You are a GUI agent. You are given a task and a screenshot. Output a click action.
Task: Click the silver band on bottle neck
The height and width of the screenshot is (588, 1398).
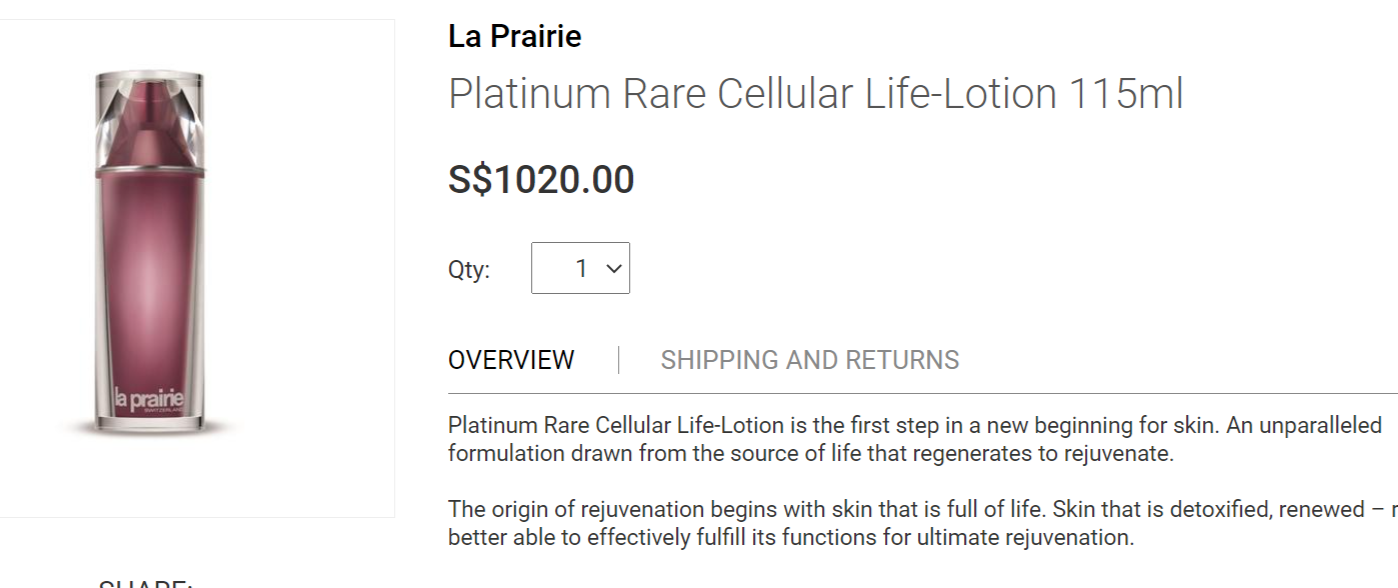pyautogui.click(x=150, y=173)
